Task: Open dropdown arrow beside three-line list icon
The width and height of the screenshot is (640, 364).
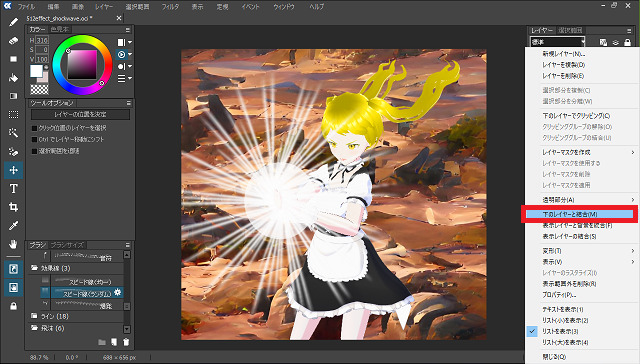Action: (130, 78)
